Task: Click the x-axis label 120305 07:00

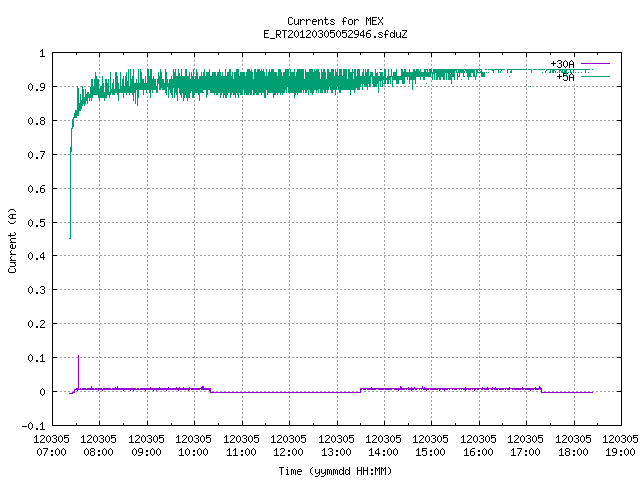Action: pos(51,445)
